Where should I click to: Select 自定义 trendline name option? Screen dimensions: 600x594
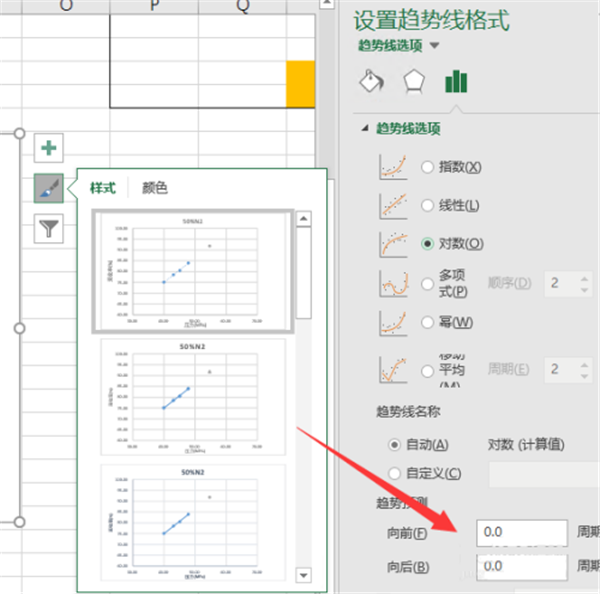[x=398, y=473]
